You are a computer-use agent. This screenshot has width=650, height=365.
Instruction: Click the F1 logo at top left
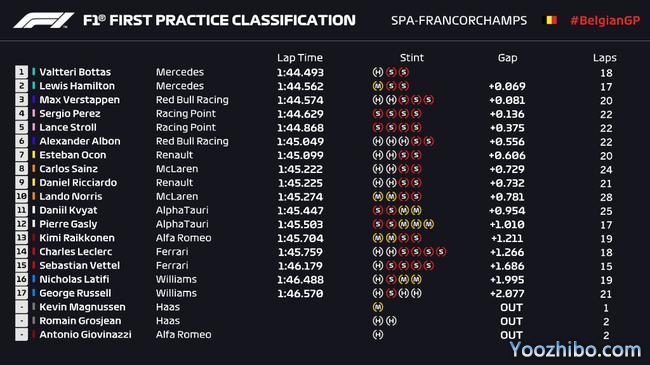click(x=44, y=20)
